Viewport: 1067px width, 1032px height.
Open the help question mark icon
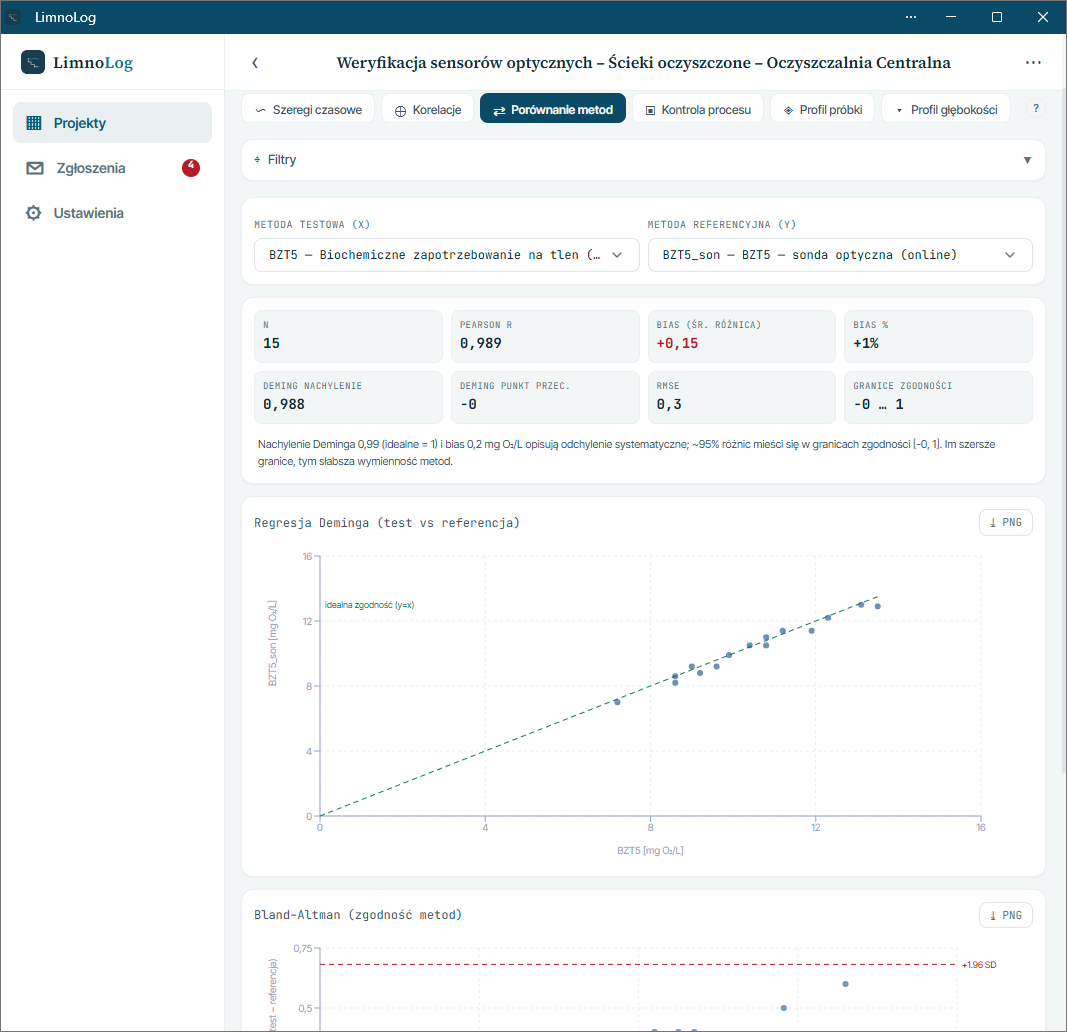(x=1036, y=108)
